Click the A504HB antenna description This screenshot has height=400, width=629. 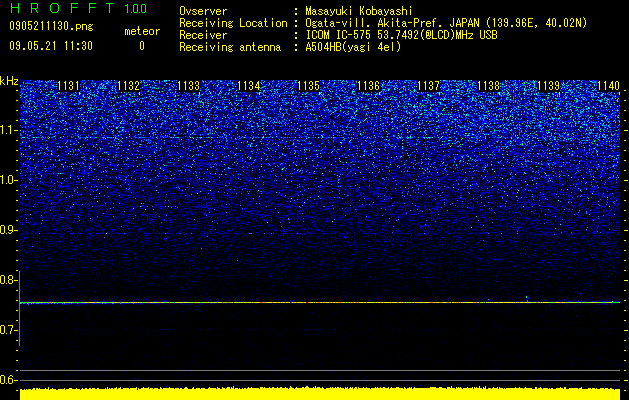pos(353,47)
